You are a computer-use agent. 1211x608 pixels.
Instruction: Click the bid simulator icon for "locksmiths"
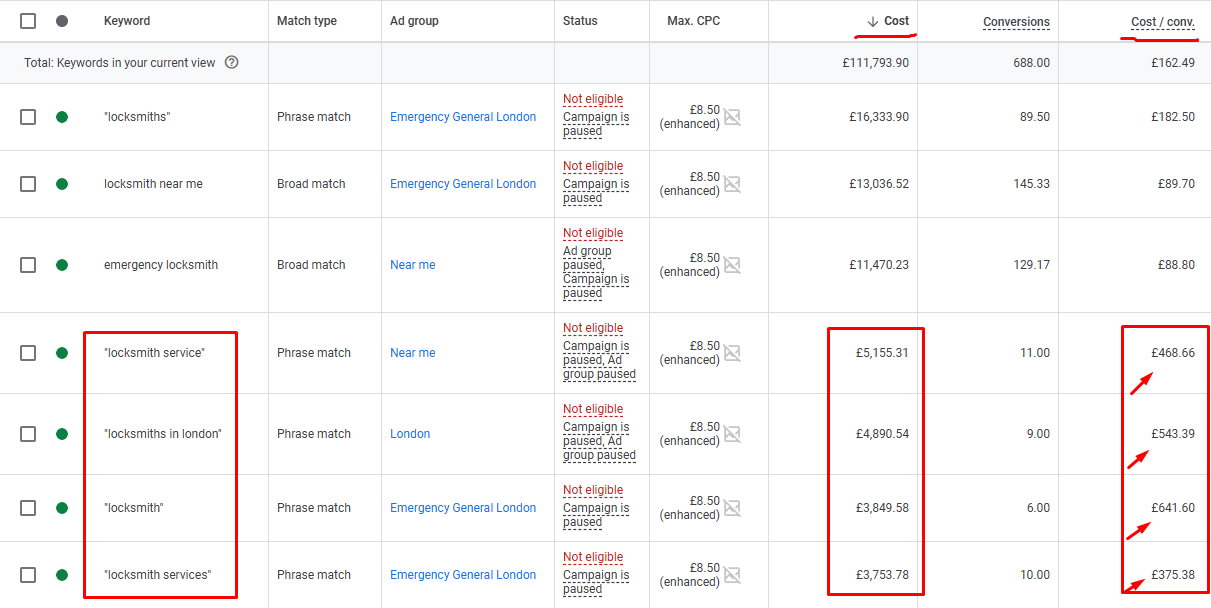pyautogui.click(x=732, y=117)
